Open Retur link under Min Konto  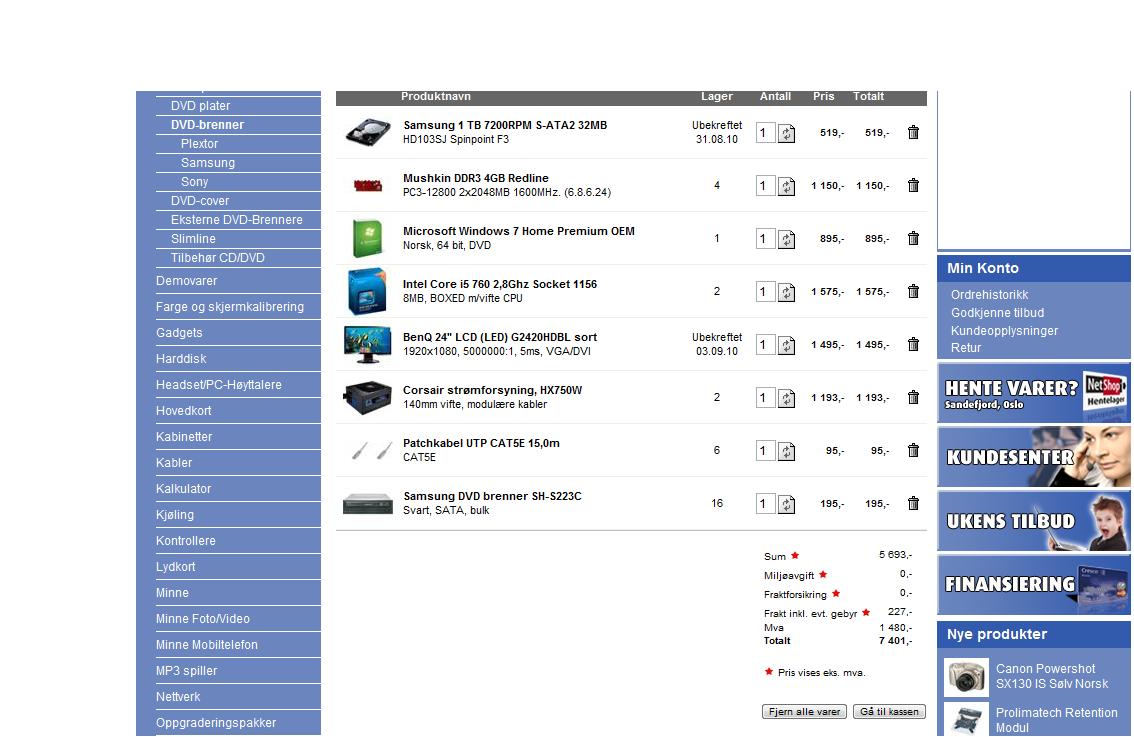coord(966,347)
